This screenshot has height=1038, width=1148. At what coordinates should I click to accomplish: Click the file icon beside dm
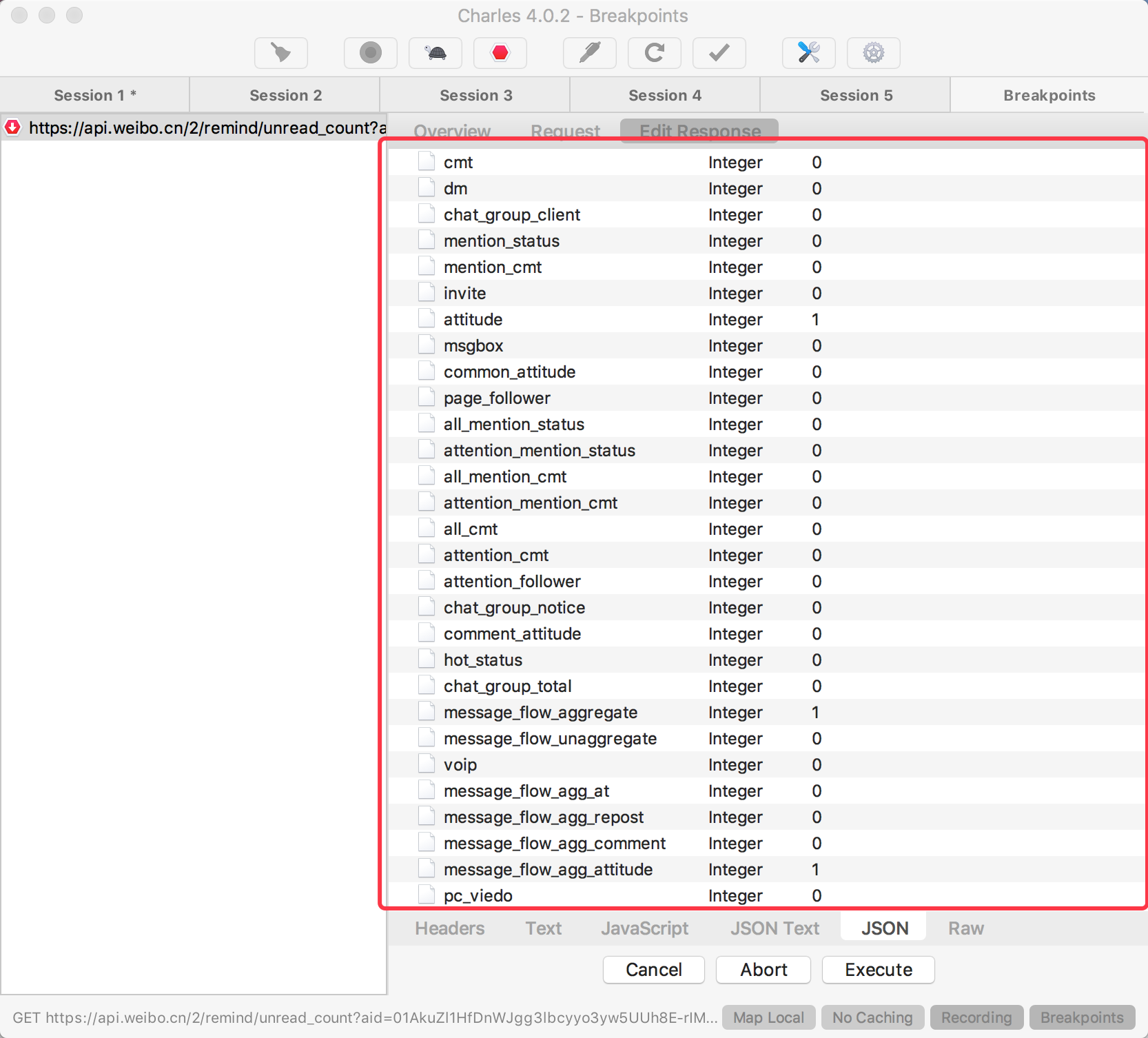(x=427, y=188)
